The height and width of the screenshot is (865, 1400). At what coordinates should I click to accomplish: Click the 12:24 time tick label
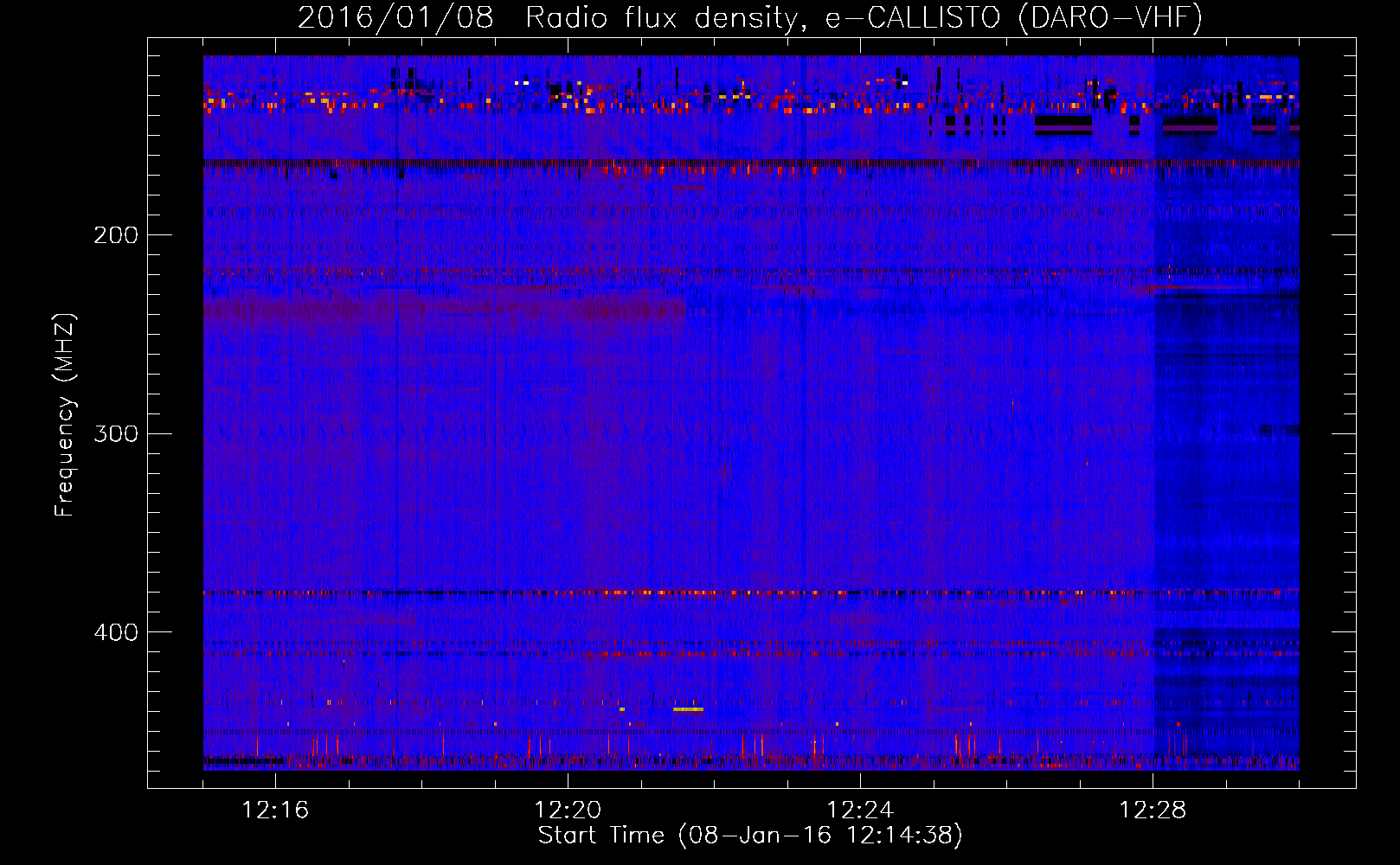click(860, 810)
